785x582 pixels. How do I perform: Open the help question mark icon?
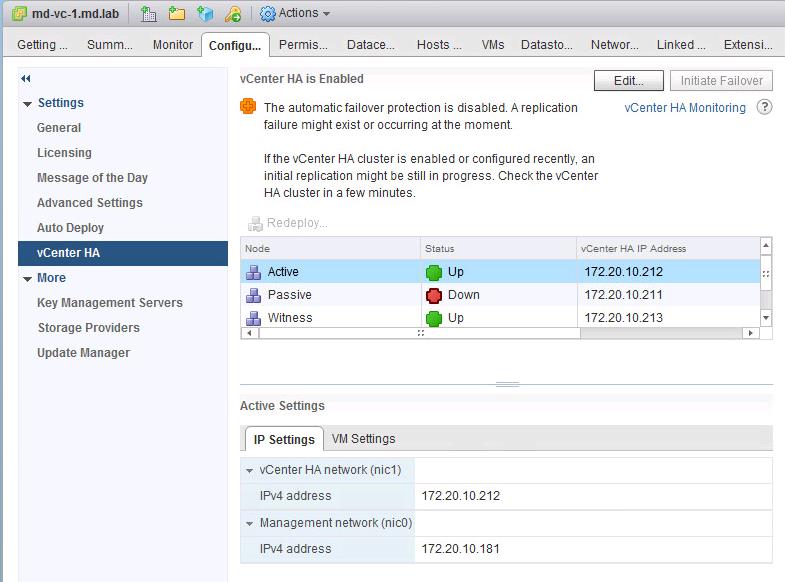[x=764, y=107]
